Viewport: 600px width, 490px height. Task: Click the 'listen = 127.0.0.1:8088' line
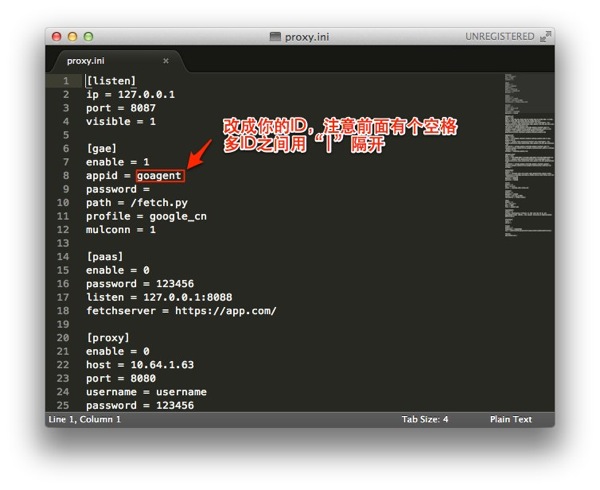(x=159, y=297)
